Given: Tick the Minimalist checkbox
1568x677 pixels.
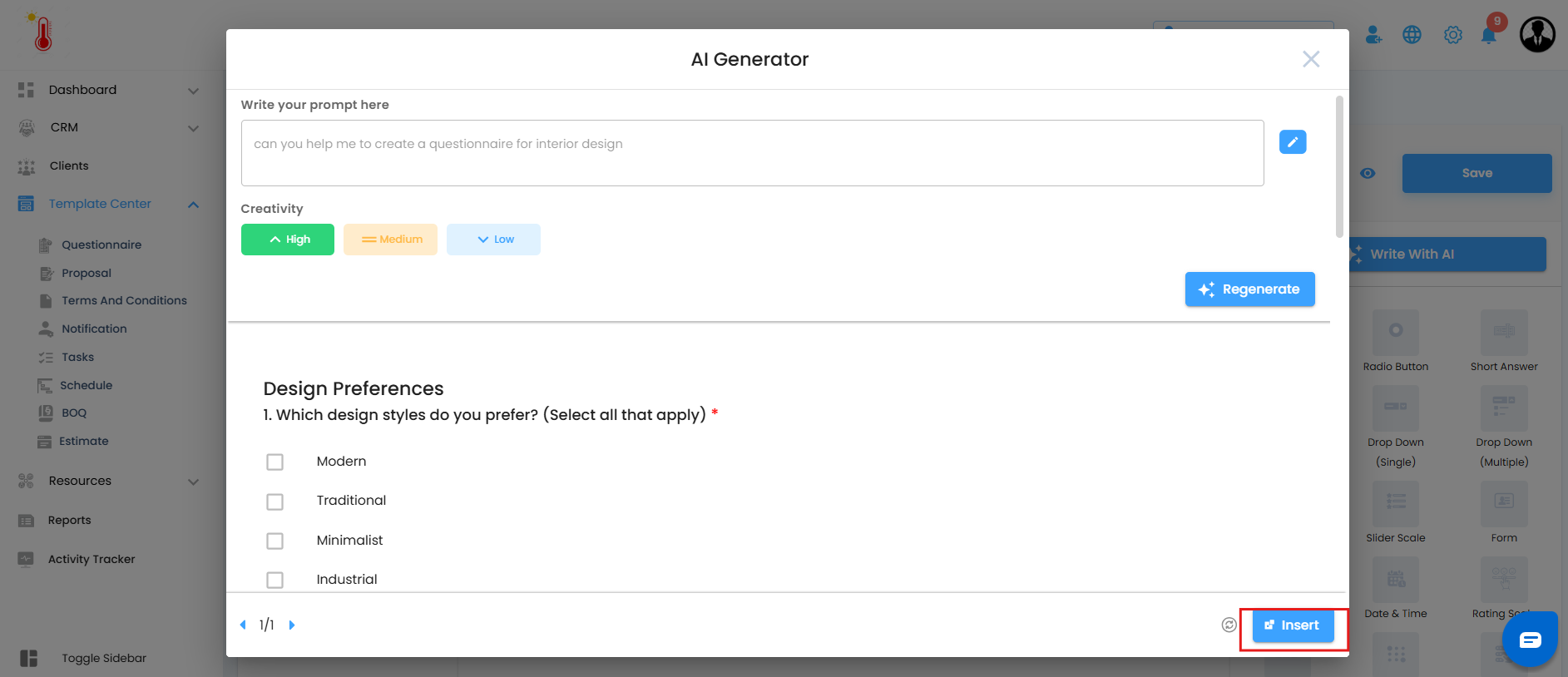Looking at the screenshot, I should coord(275,541).
